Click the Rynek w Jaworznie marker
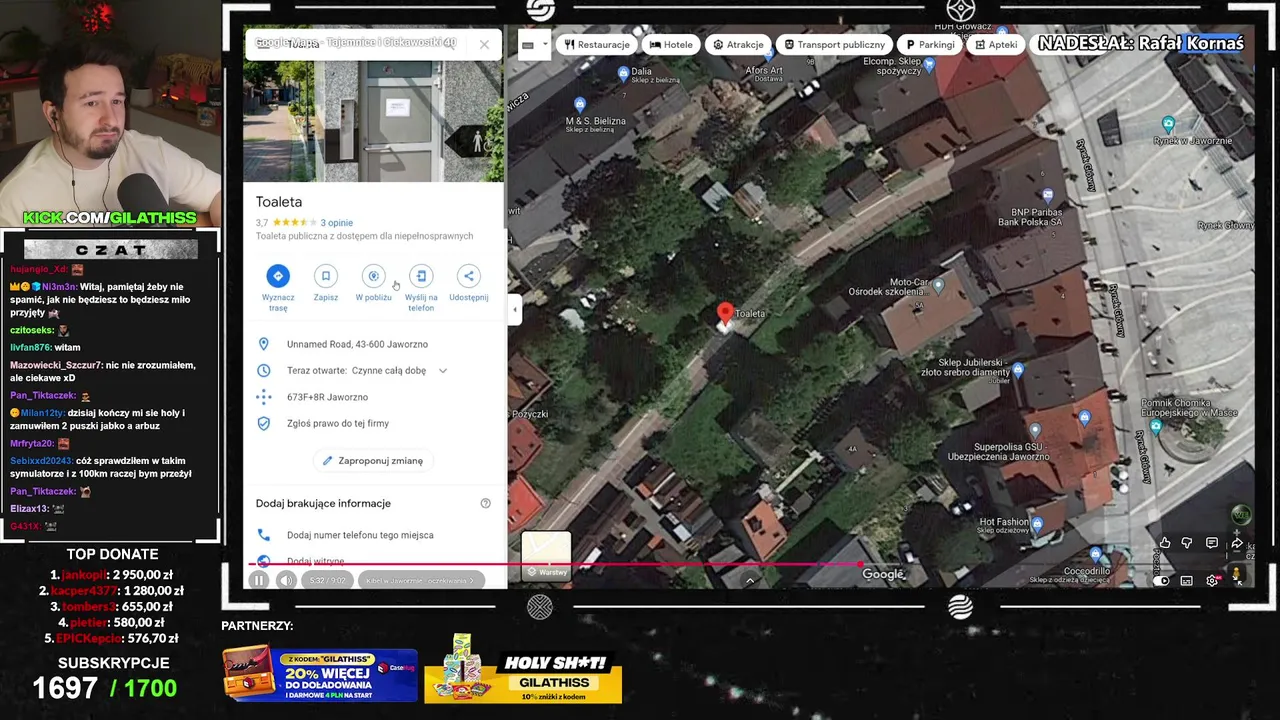 (1168, 123)
